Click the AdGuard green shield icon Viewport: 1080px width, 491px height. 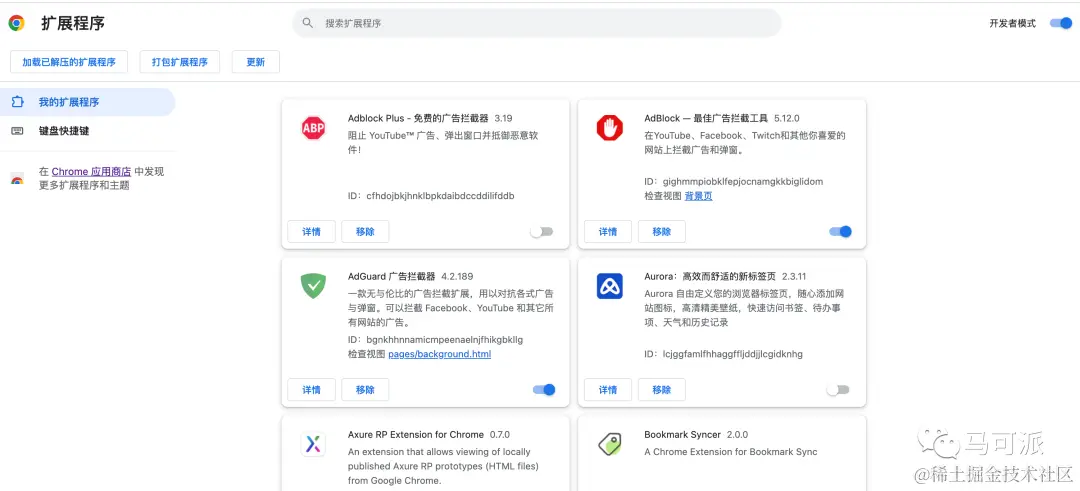tap(313, 286)
